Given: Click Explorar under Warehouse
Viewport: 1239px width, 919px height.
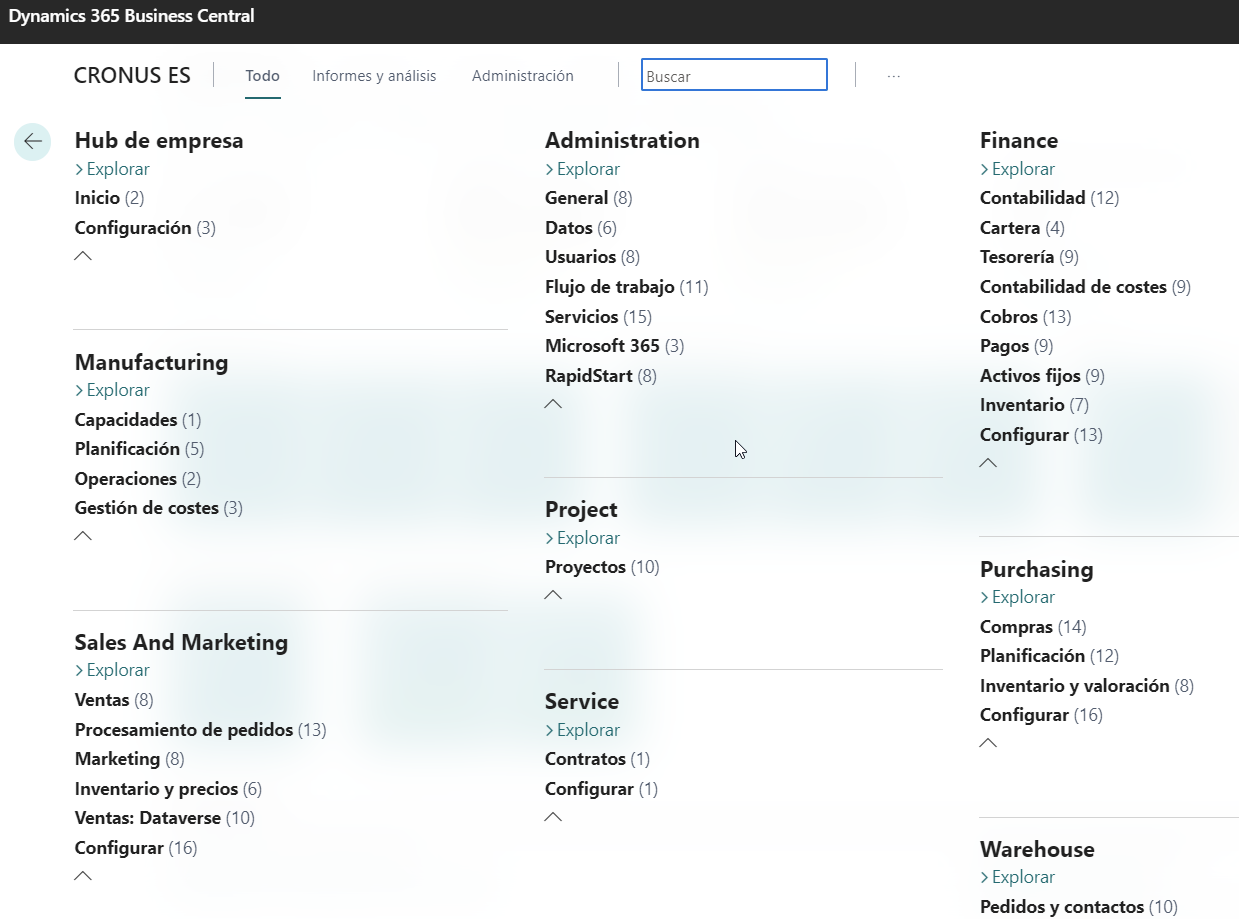Looking at the screenshot, I should pos(1017,877).
